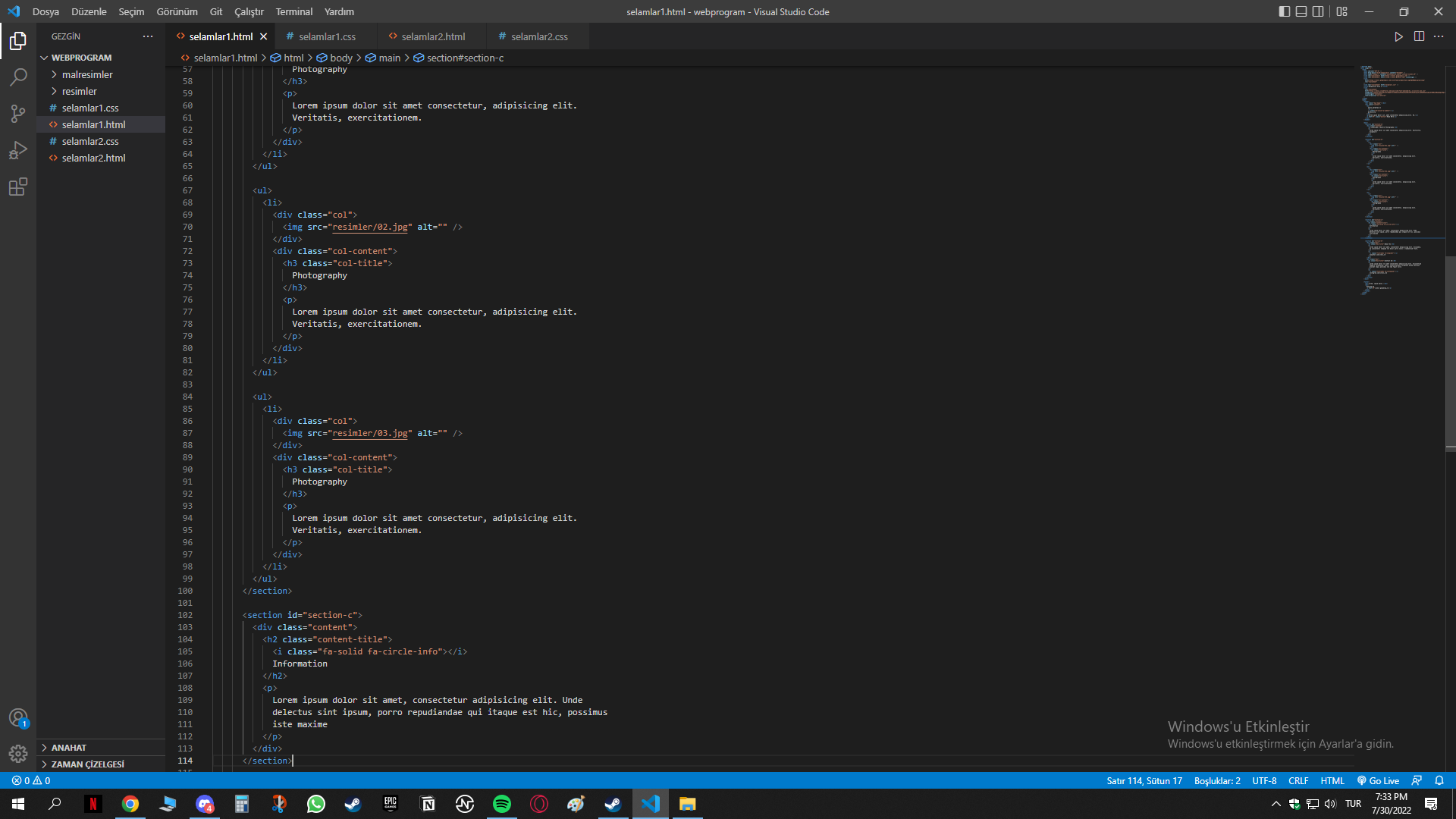Open selamlar2.html in the file explorer
The height and width of the screenshot is (819, 1456).
pos(101,158)
